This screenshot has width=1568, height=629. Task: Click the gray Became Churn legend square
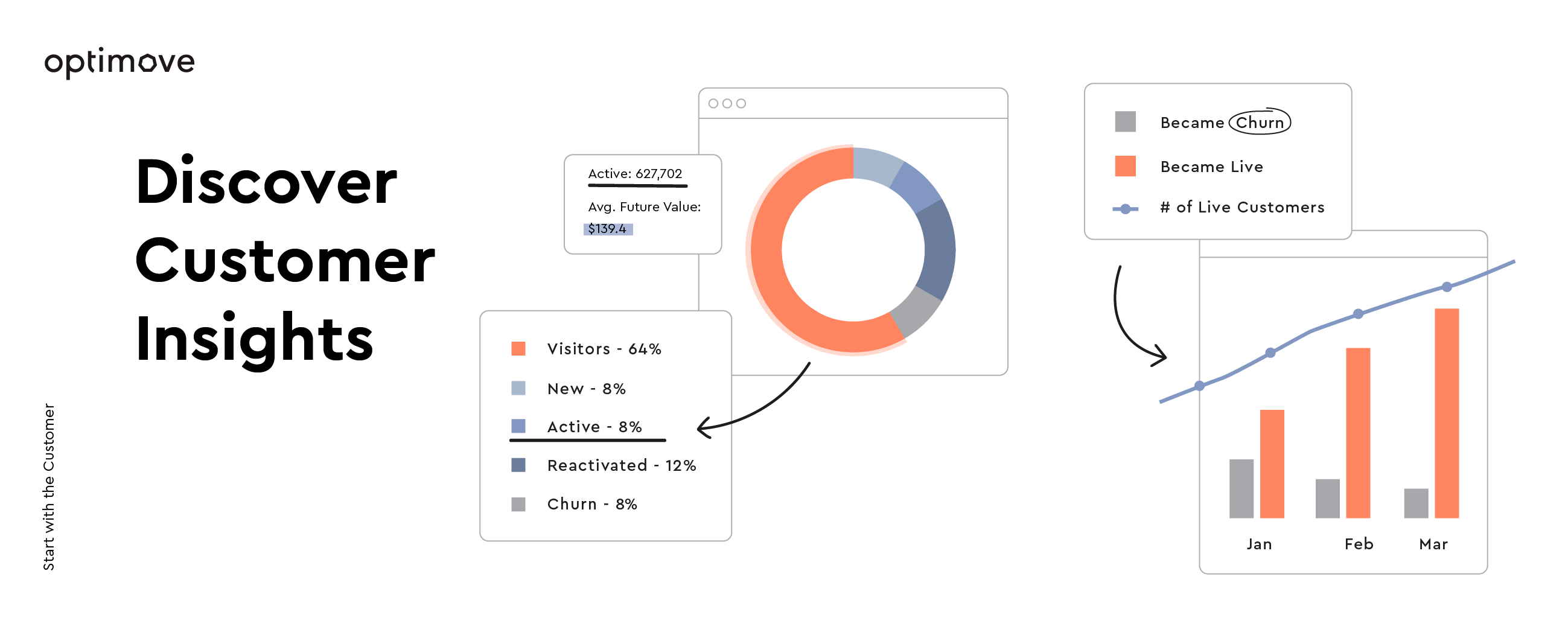[x=1125, y=122]
